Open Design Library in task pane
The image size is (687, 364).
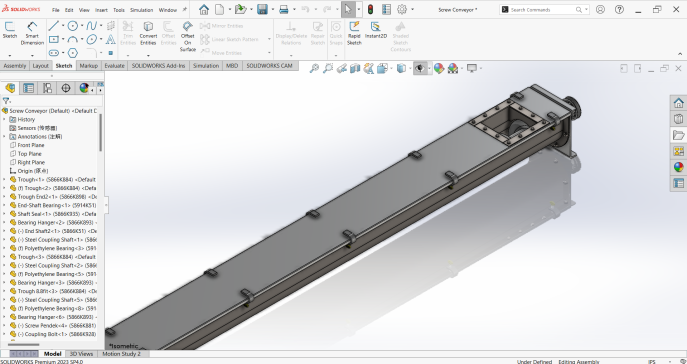(x=679, y=119)
